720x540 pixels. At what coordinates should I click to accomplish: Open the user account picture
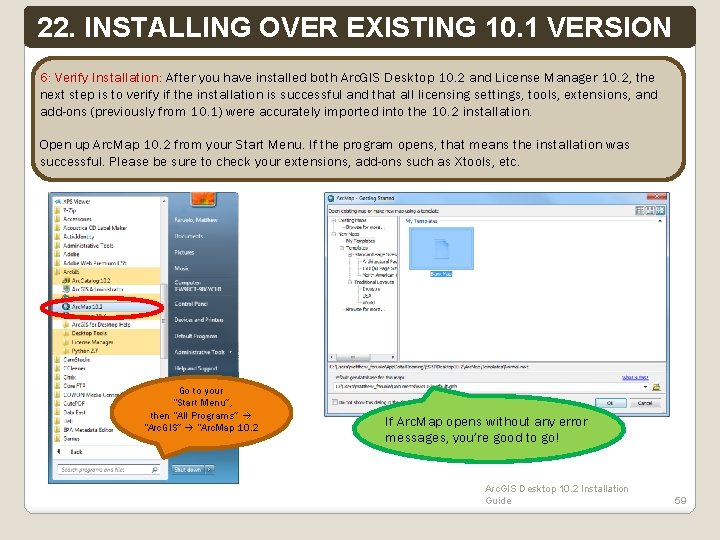203,199
